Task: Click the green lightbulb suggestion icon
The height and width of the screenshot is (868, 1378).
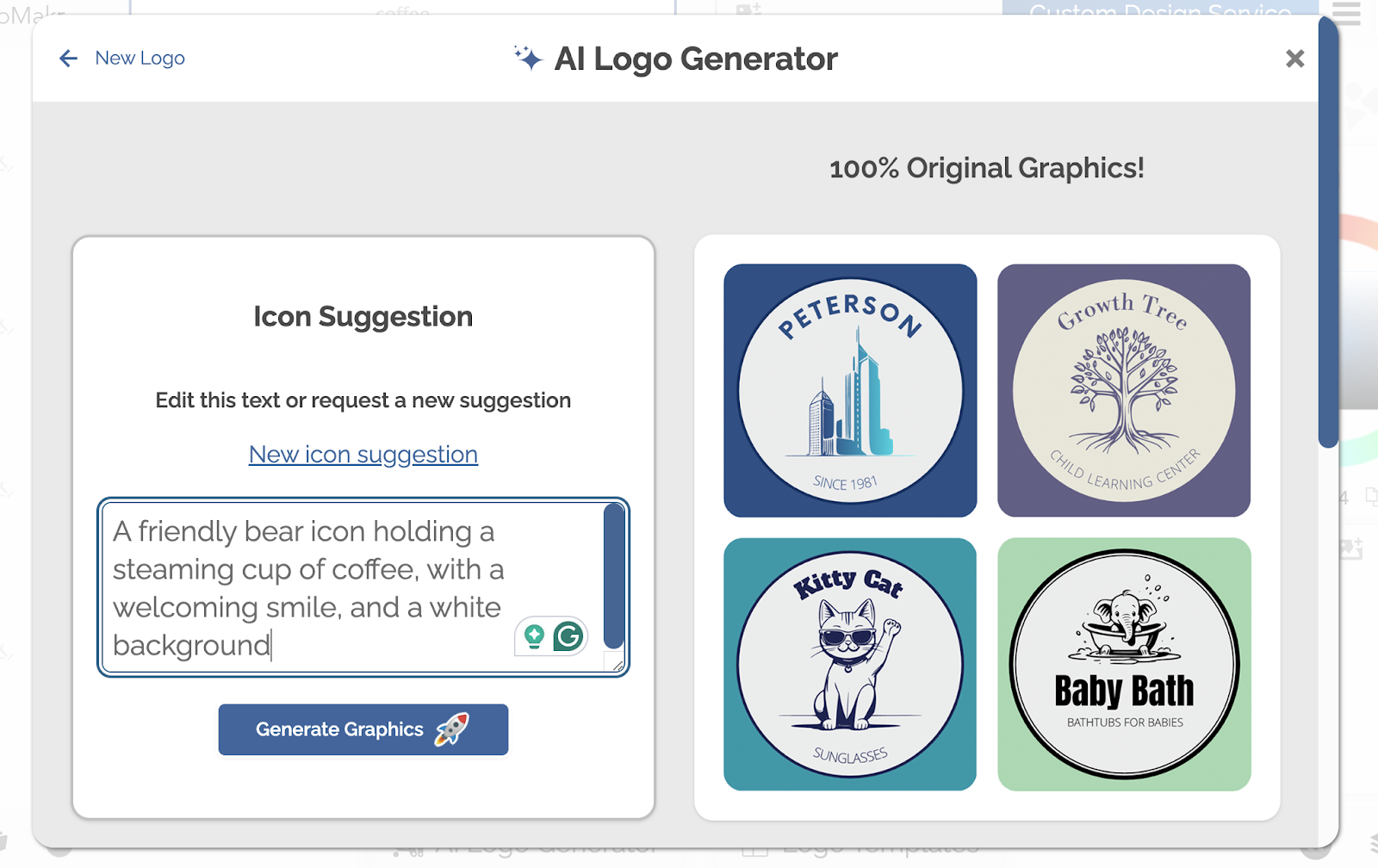Action: [x=534, y=636]
